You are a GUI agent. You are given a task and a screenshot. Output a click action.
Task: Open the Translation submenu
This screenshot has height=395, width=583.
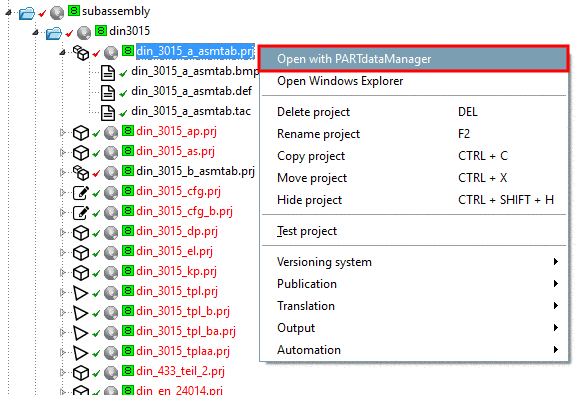coord(414,306)
